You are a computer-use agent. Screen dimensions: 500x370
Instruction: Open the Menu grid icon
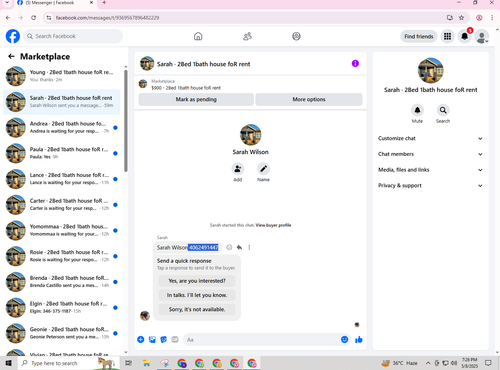coord(447,36)
